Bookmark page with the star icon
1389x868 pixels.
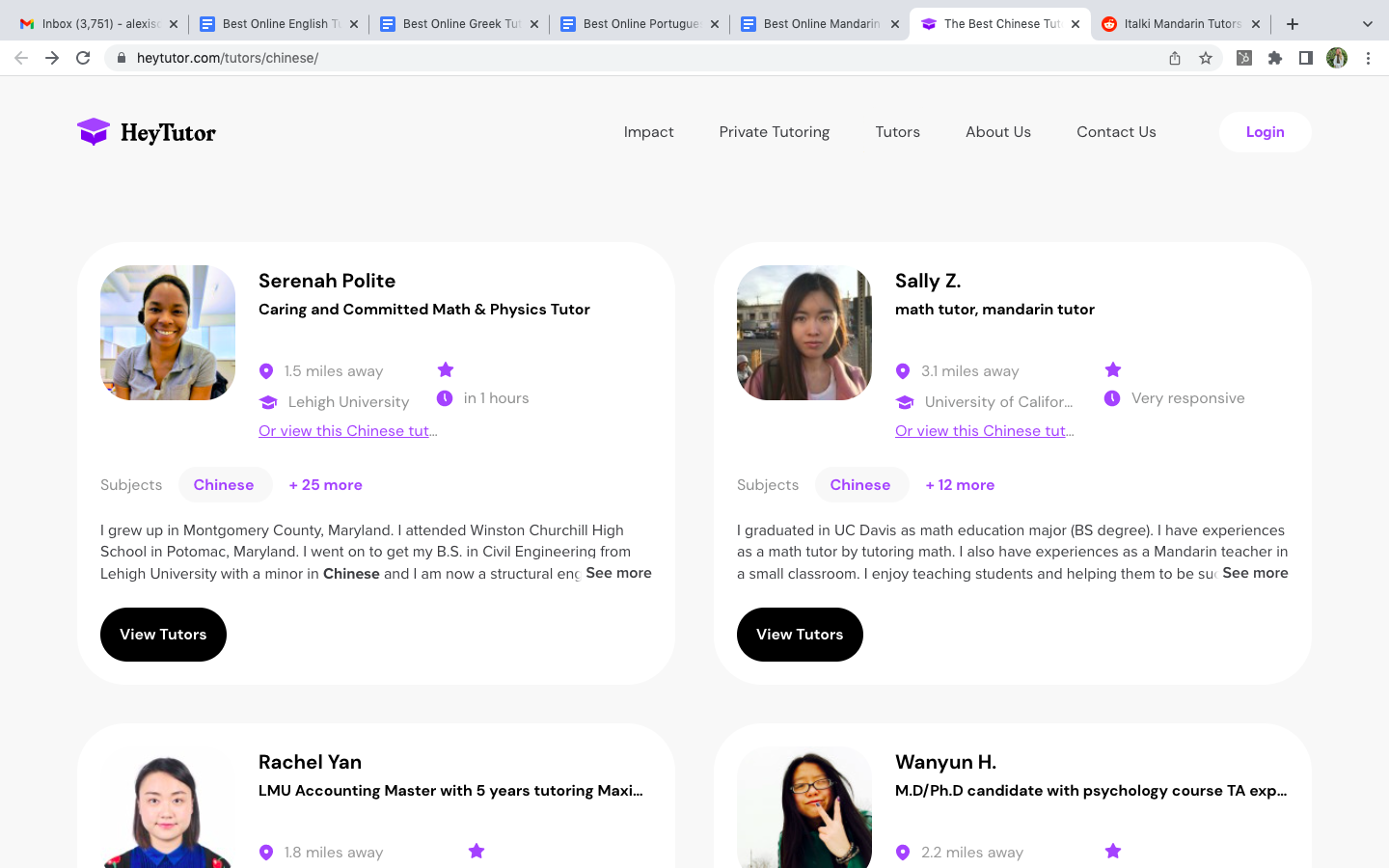pyautogui.click(x=1205, y=58)
